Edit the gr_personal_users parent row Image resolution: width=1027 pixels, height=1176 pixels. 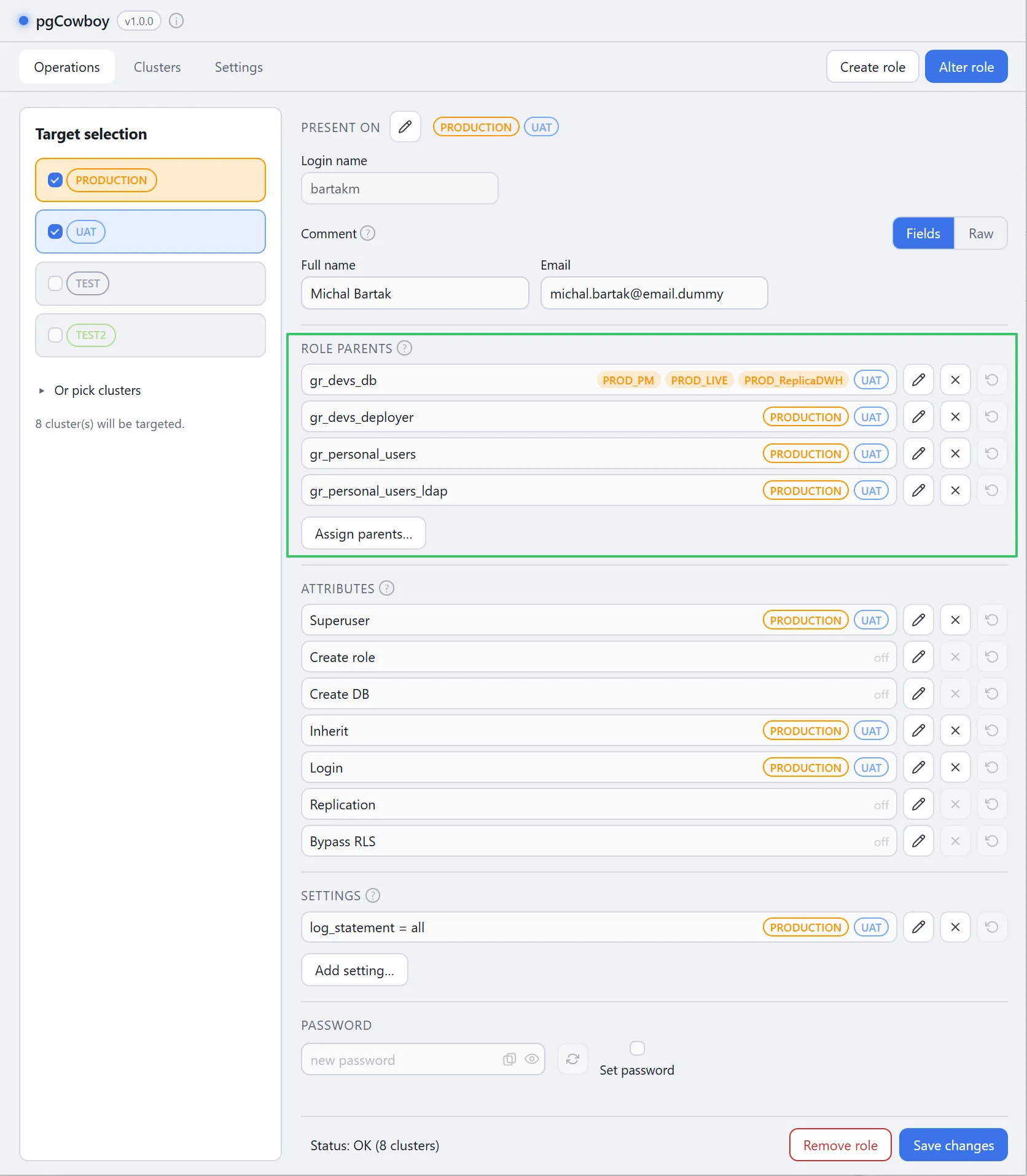(x=918, y=454)
